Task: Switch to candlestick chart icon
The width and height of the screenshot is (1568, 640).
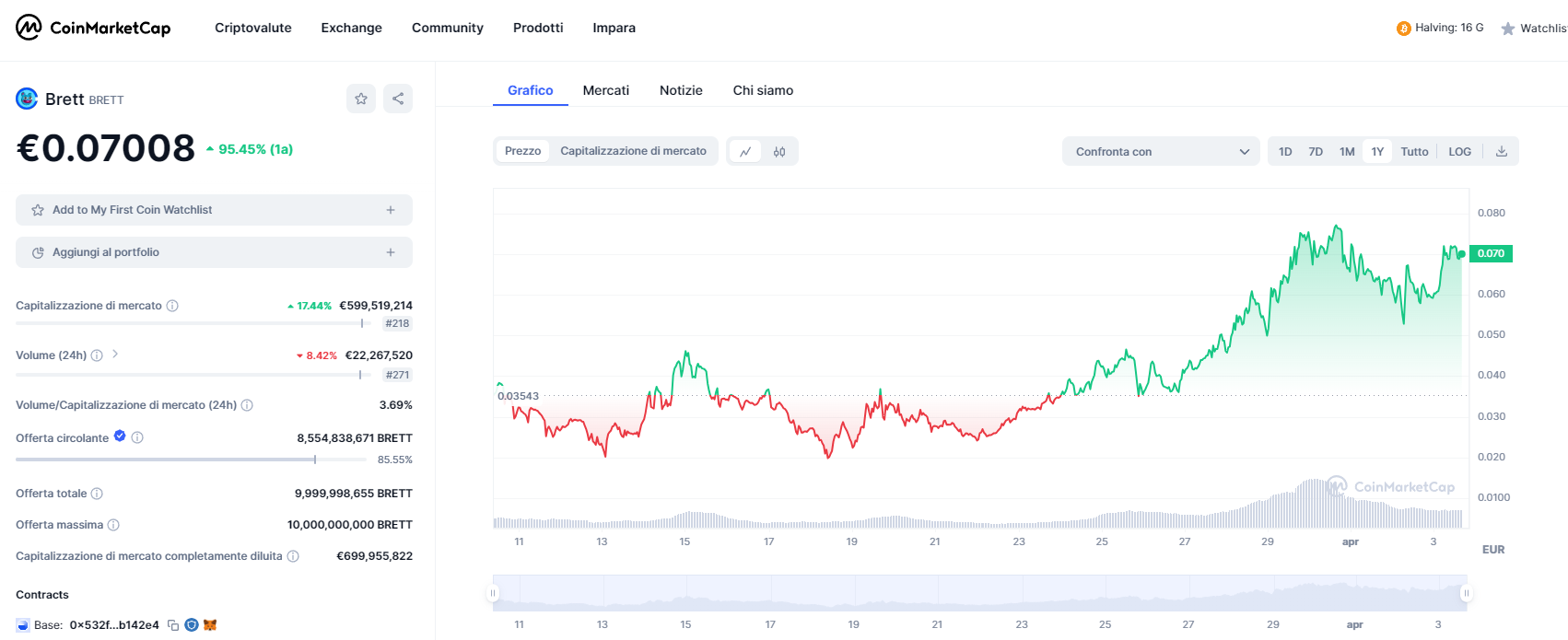Action: tap(779, 152)
